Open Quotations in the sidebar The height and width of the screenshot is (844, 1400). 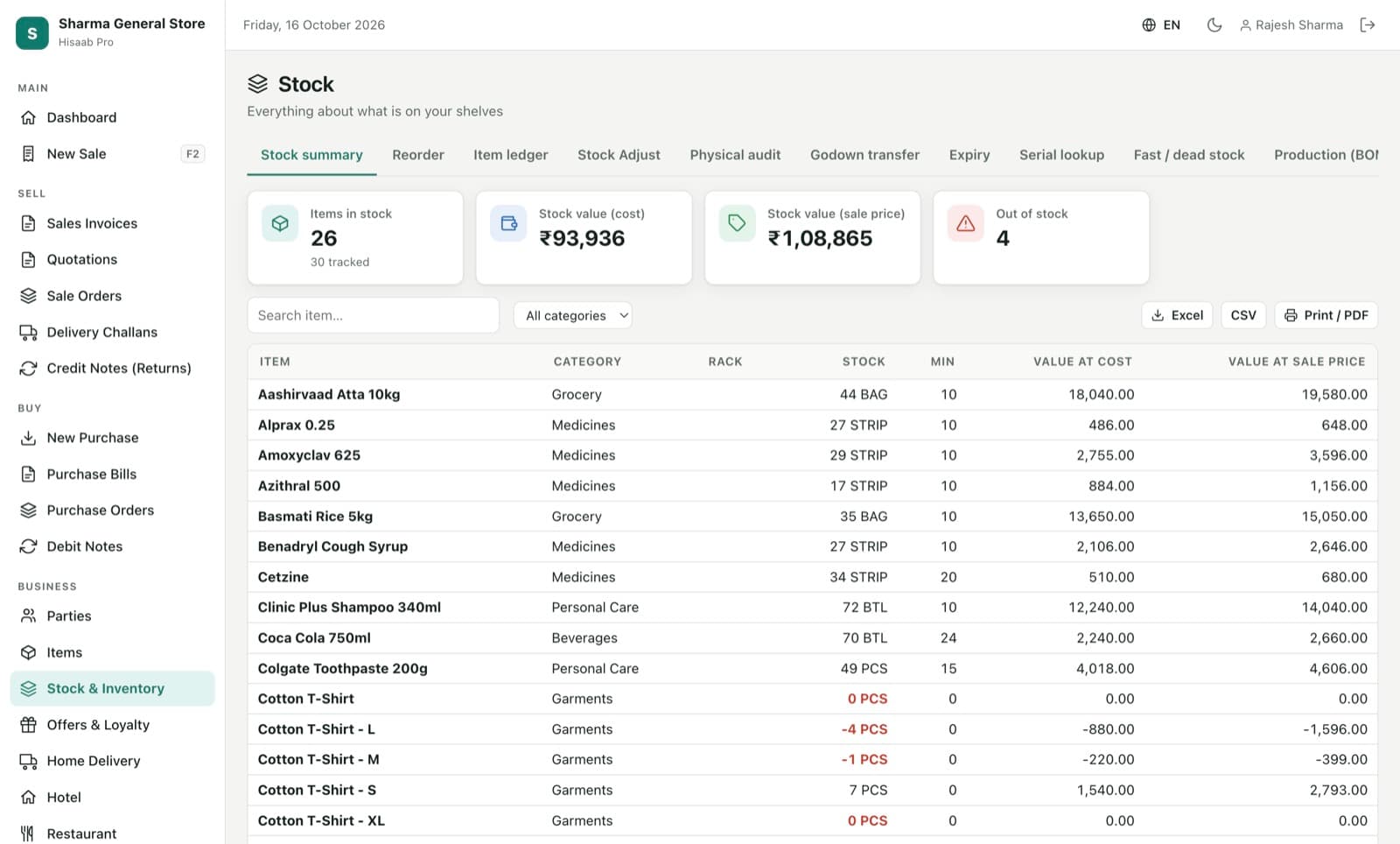[x=82, y=259]
